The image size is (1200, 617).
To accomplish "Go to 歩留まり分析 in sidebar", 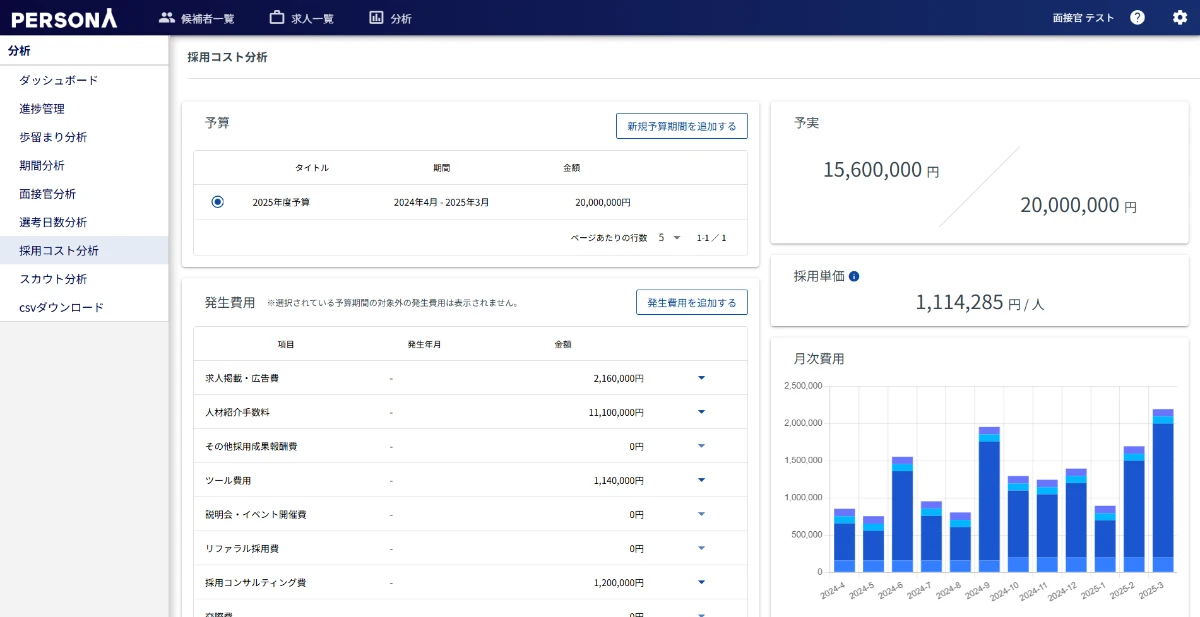I will click(53, 137).
